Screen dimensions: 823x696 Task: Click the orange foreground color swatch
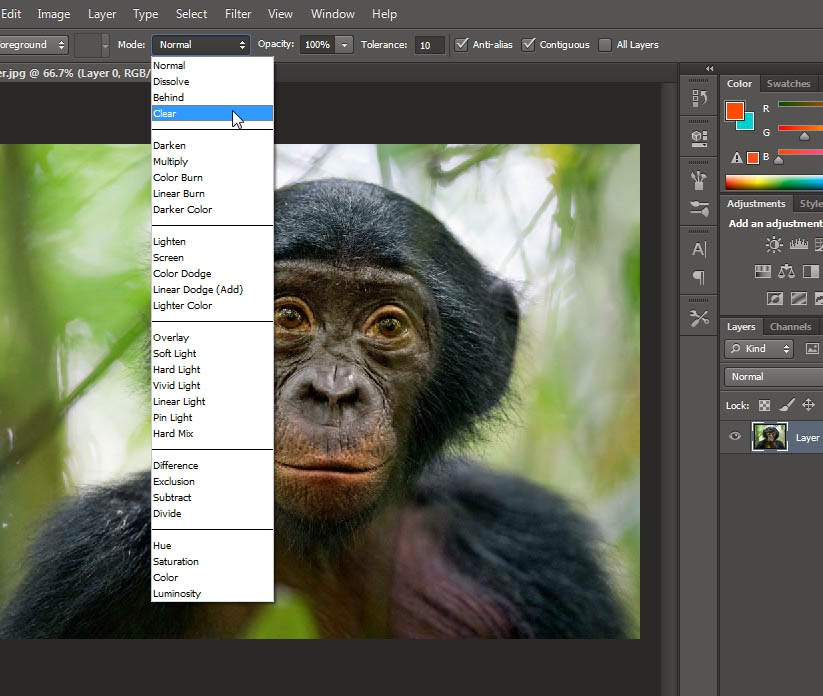[x=734, y=111]
